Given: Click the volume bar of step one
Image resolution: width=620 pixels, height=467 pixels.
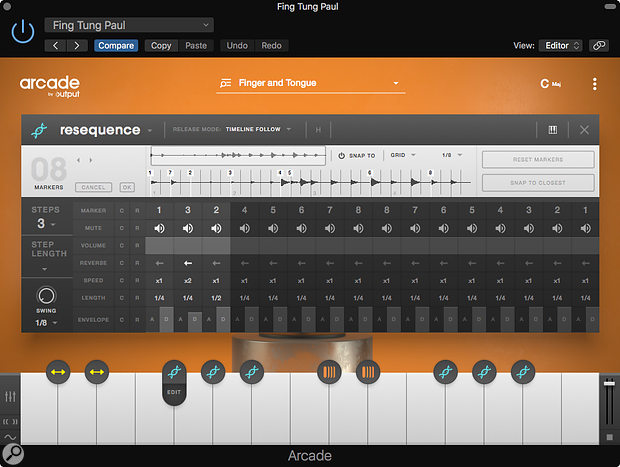Looking at the screenshot, I should click(159, 246).
